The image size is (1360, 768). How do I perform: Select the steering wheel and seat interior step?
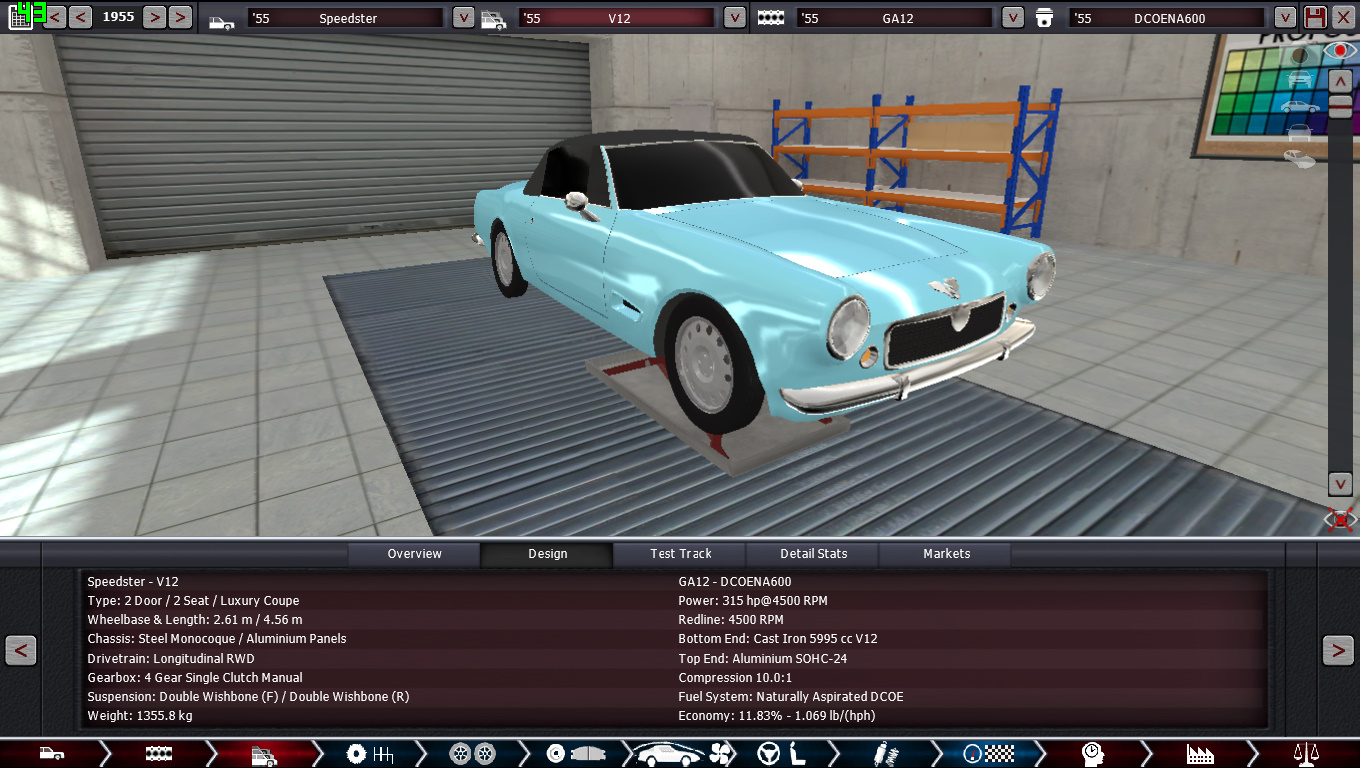point(781,754)
